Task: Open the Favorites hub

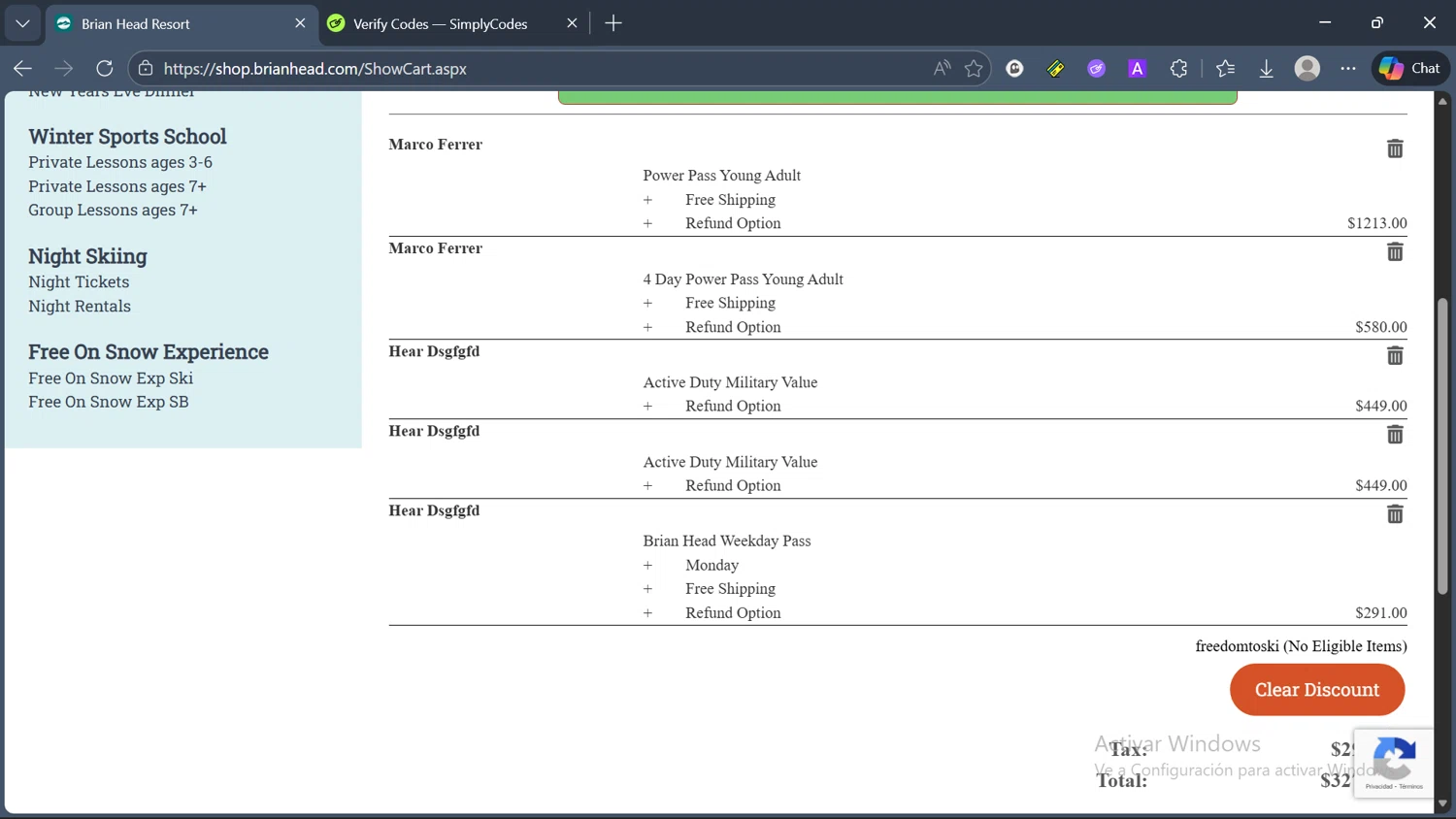Action: click(x=1225, y=69)
